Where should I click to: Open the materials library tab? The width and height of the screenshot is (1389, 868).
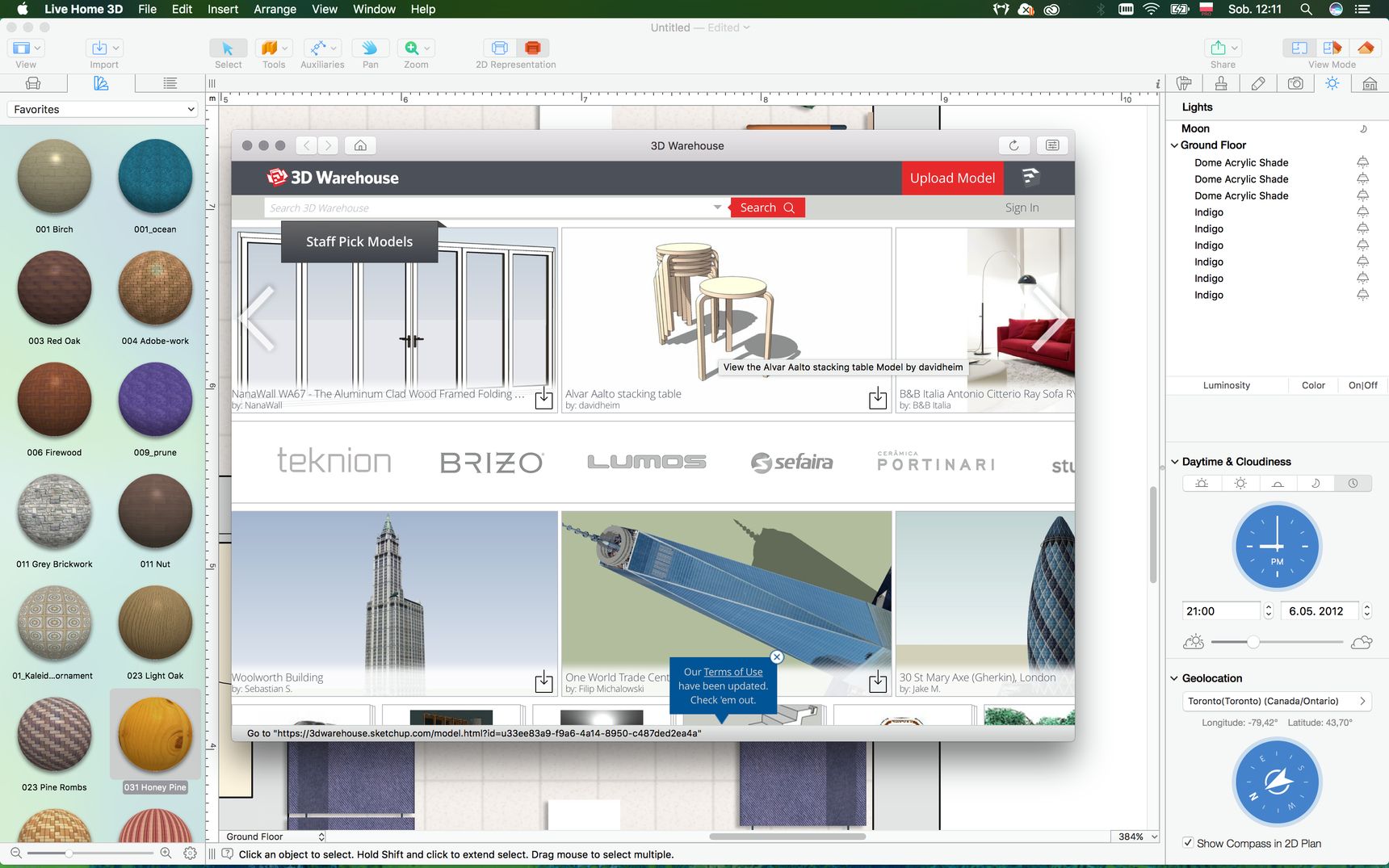[x=101, y=83]
